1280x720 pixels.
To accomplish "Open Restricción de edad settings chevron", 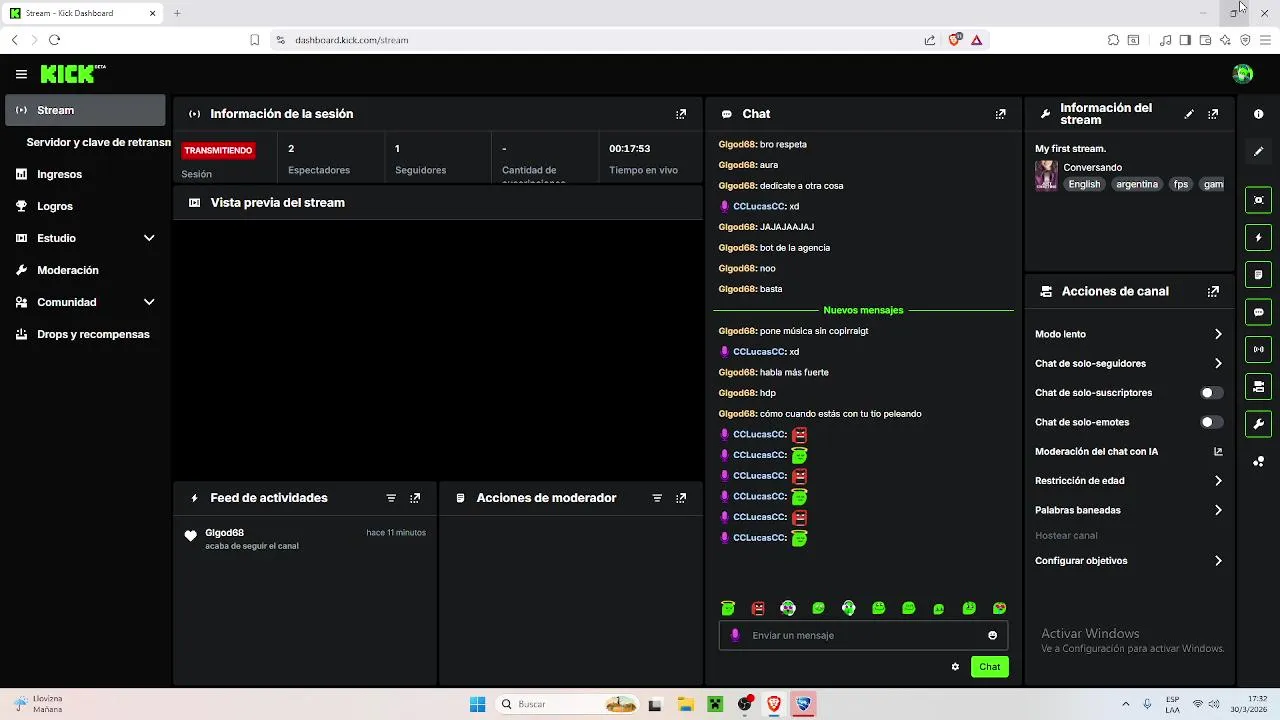I will [1218, 481].
